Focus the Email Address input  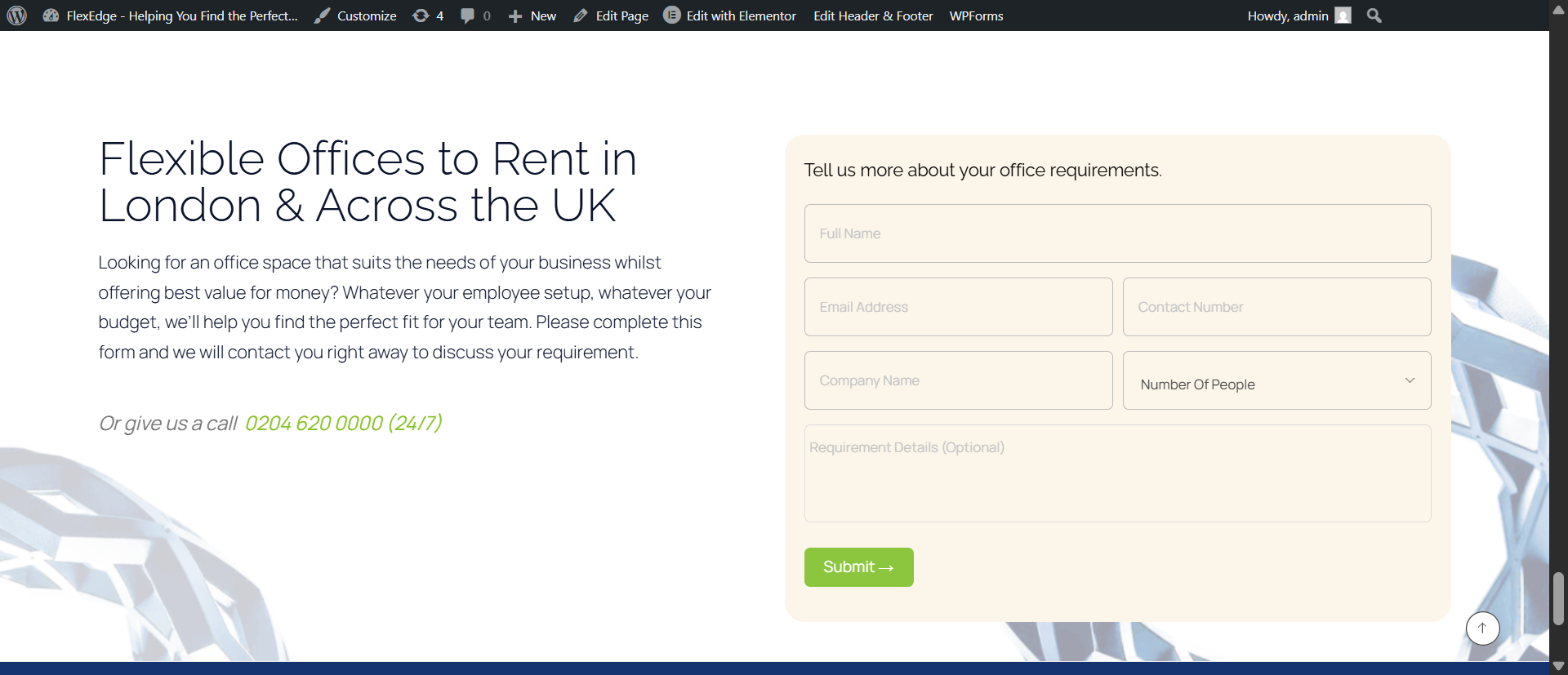(x=958, y=307)
